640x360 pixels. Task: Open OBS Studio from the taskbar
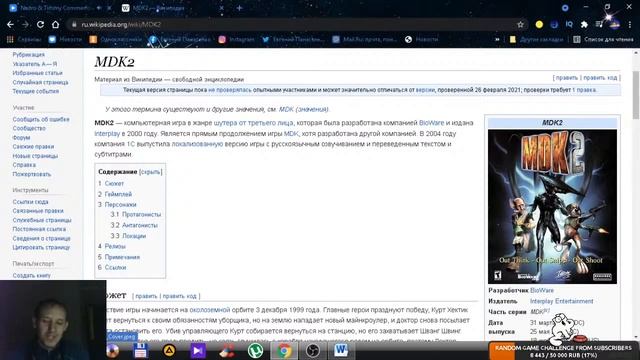point(313,351)
